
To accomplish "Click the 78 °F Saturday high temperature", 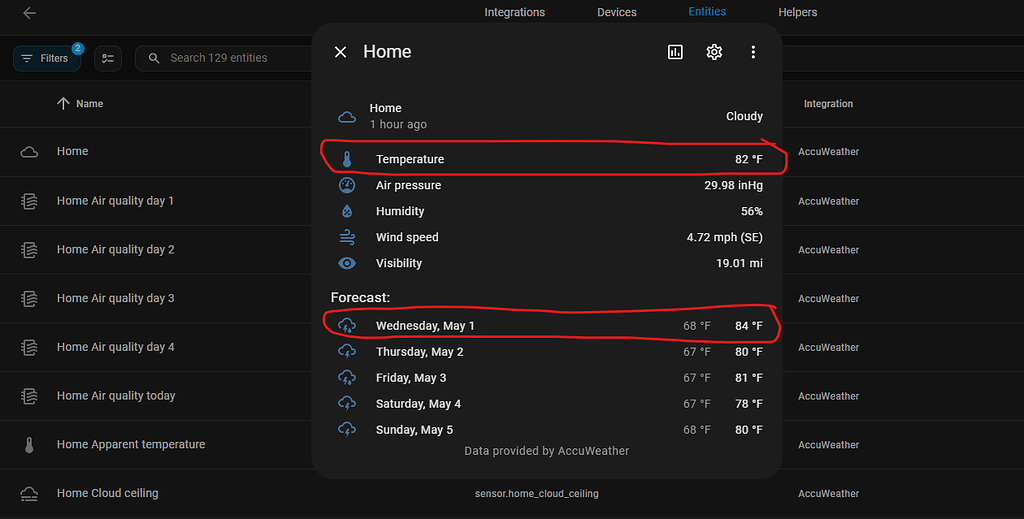I will [x=748, y=403].
